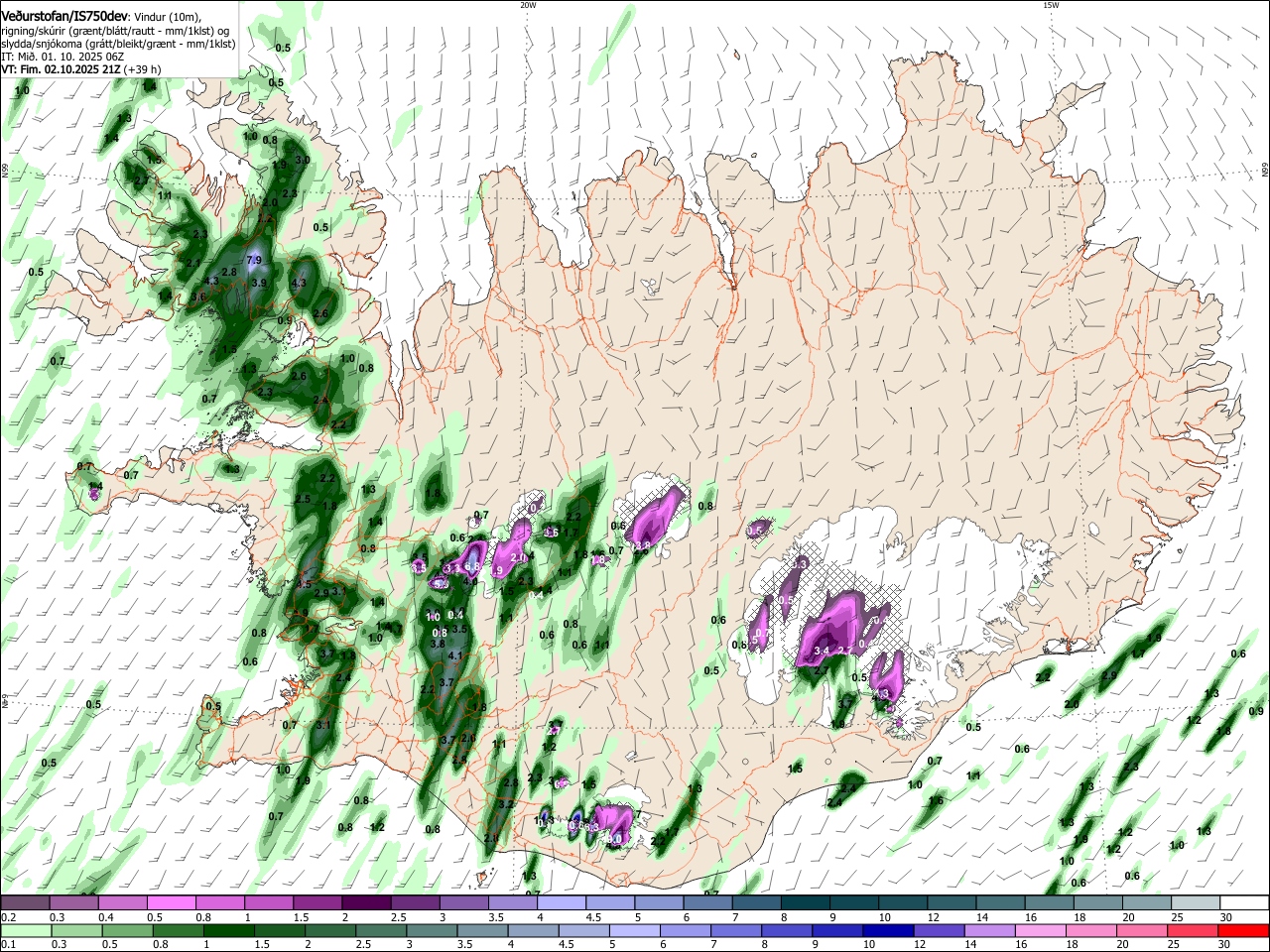Click the '4.1' precipitation value on the map

[456, 656]
